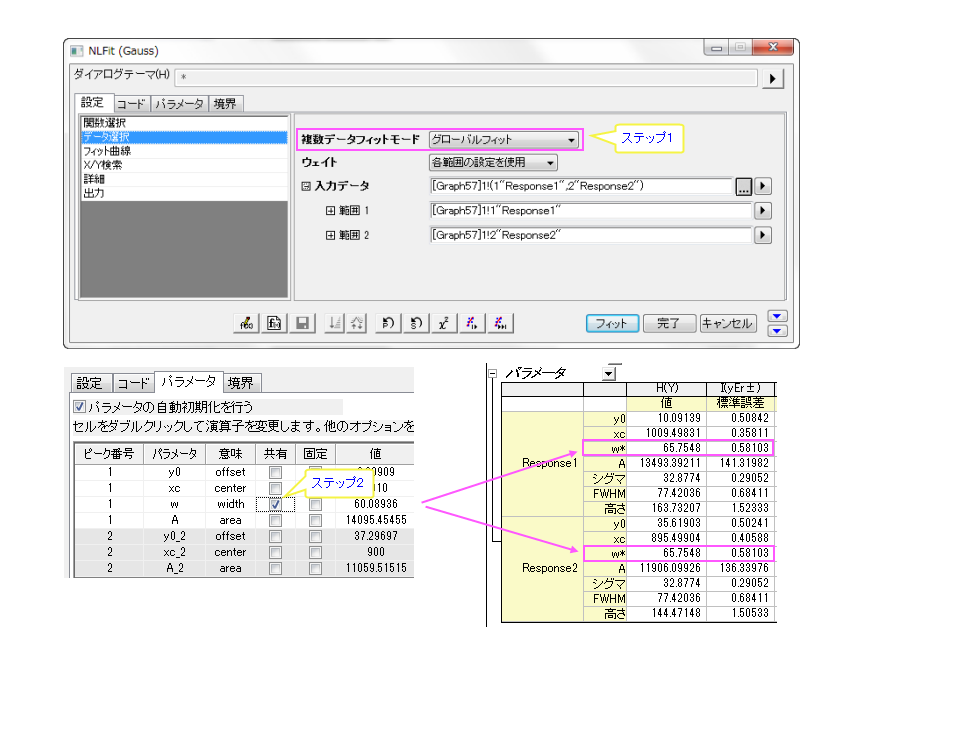Open the ウェイト dropdown

pyautogui.click(x=493, y=162)
